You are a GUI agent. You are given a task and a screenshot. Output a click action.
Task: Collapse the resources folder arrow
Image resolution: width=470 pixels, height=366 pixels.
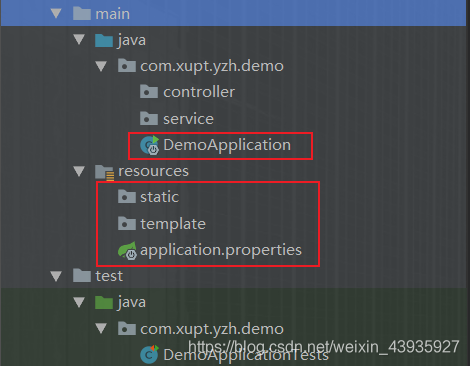(79, 171)
